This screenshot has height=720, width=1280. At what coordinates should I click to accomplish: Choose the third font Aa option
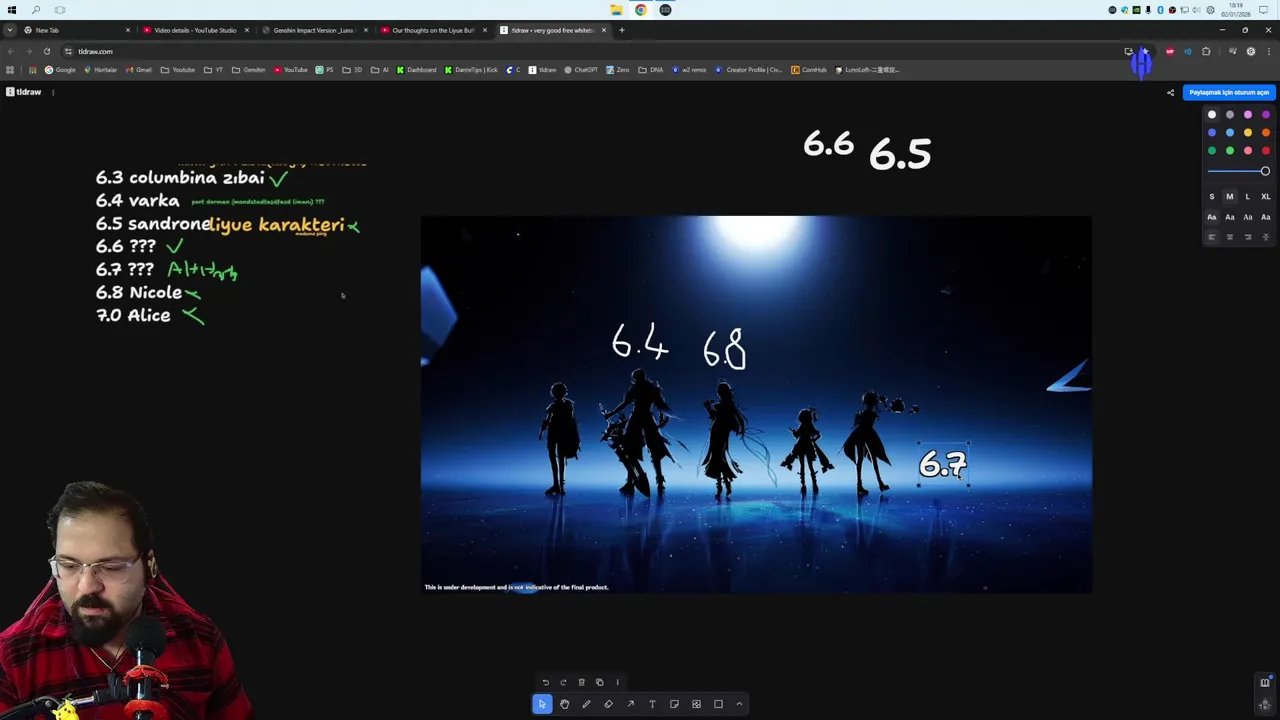tap(1248, 217)
